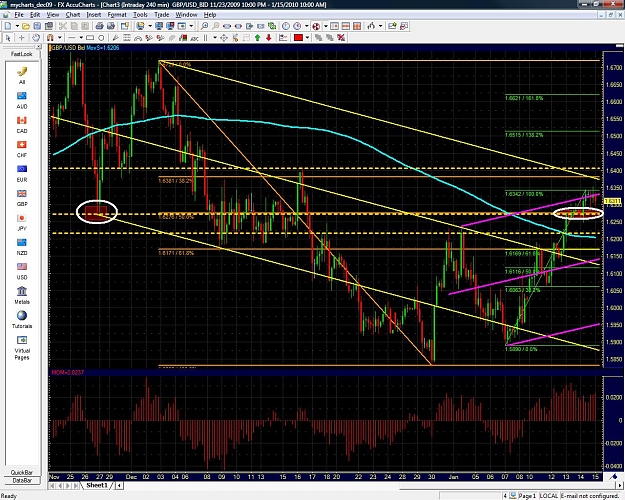Screen dimensions: 625x500
Task: Open the Format menu
Action: [117, 15]
